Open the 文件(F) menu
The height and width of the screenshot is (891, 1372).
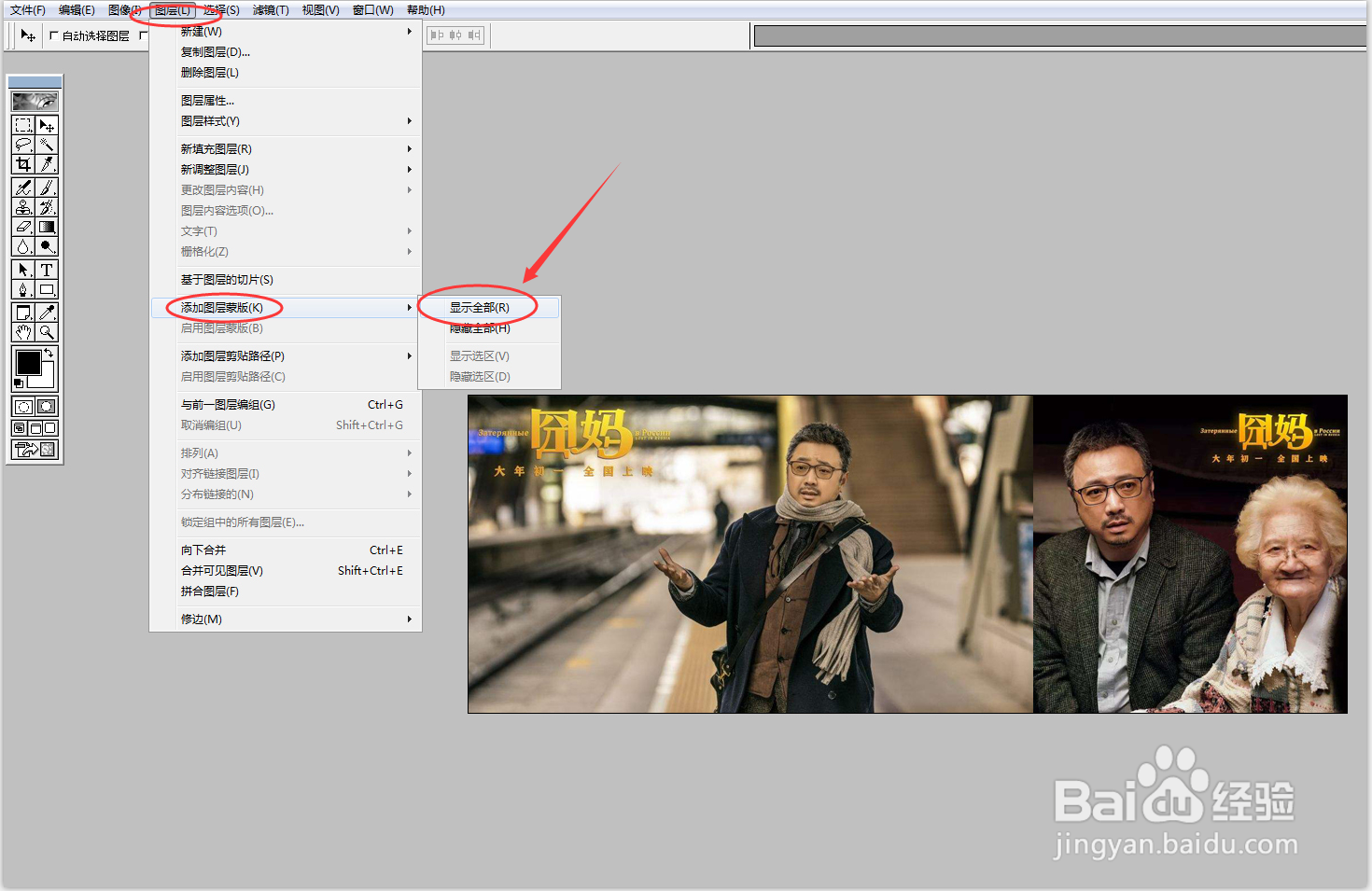pyautogui.click(x=28, y=10)
